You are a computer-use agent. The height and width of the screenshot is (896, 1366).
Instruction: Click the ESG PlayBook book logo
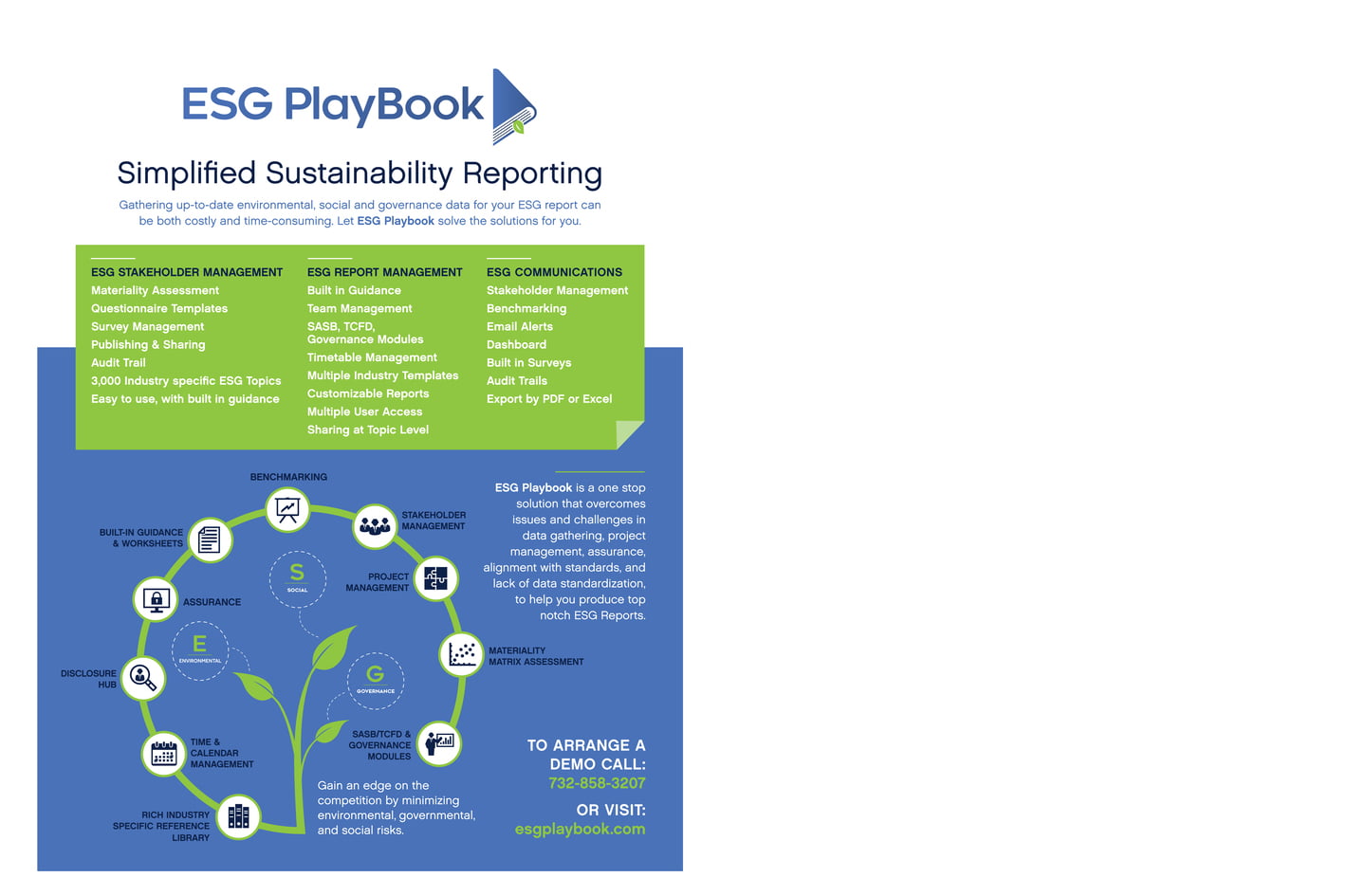tap(513, 106)
